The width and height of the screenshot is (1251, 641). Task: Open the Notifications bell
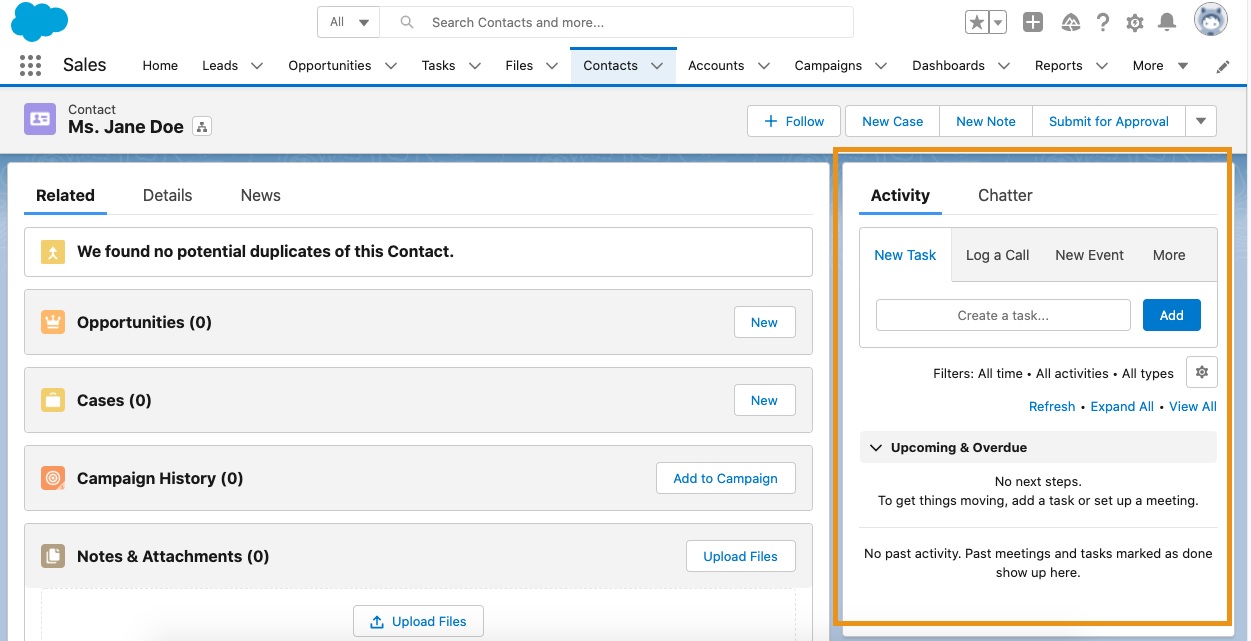[1166, 22]
